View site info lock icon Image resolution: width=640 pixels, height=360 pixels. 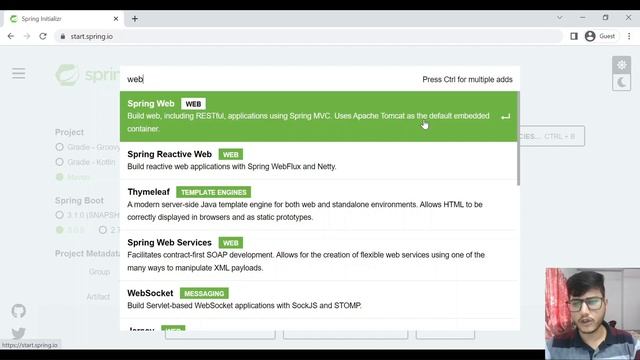62,36
